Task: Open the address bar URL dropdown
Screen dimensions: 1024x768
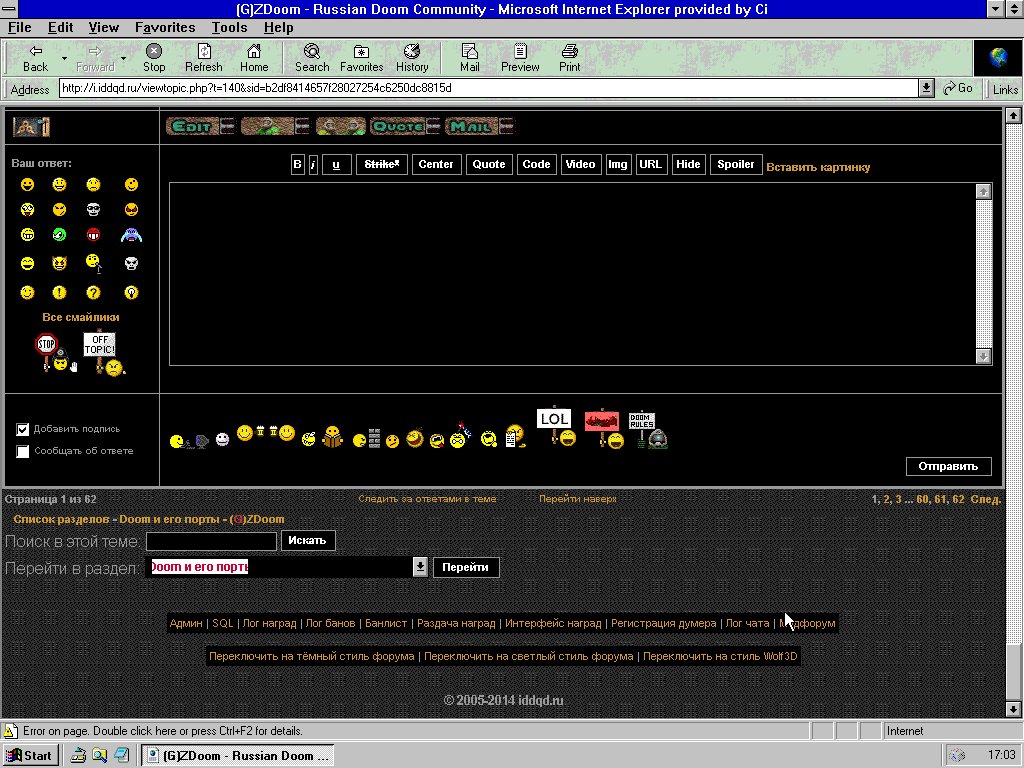Action: point(927,88)
